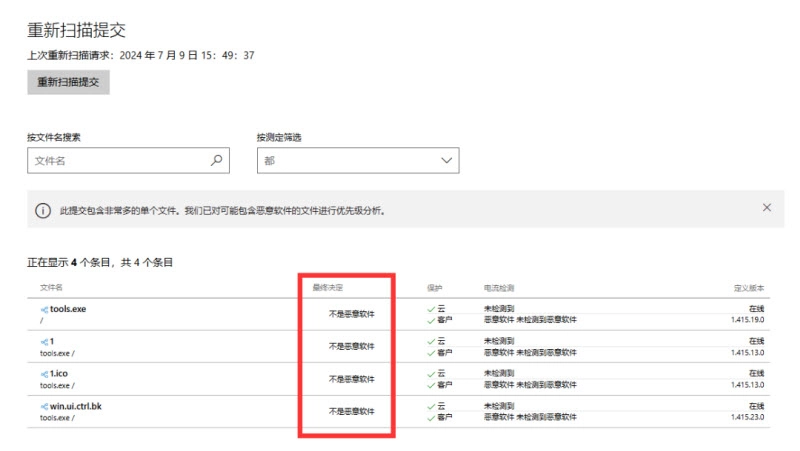Click the magnifier search icon
Viewport: 800px width, 451px height.
216,160
